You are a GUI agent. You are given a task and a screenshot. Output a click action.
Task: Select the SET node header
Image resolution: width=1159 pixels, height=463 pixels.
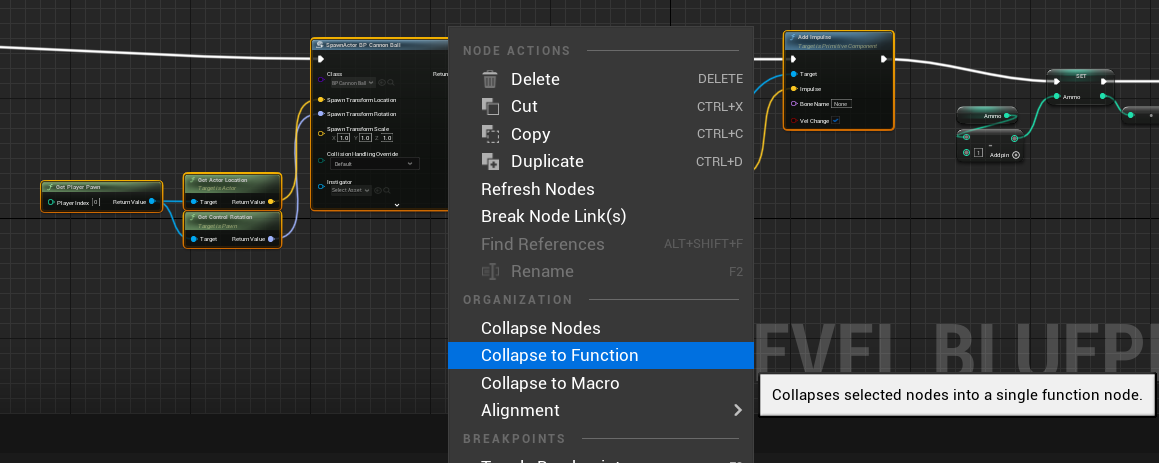(x=1080, y=75)
